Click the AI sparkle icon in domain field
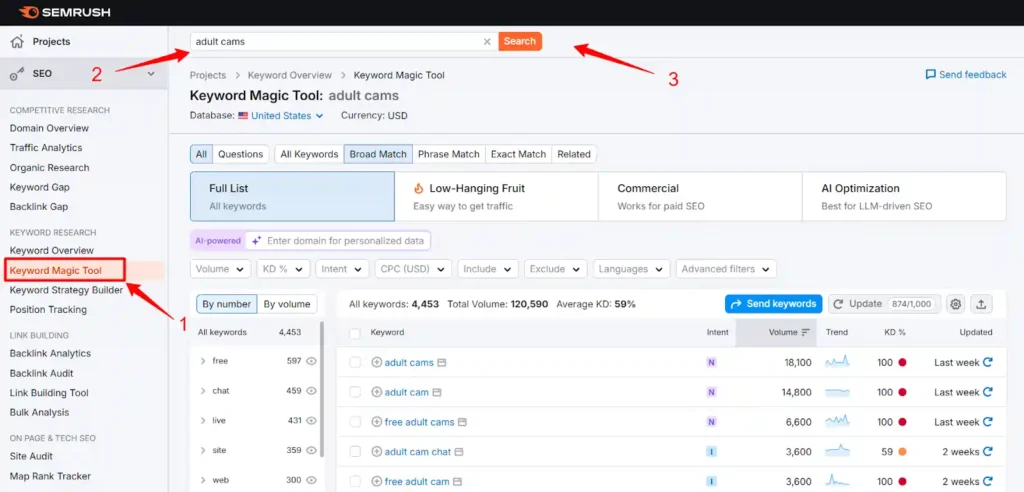The height and width of the screenshot is (492, 1024). pos(257,240)
